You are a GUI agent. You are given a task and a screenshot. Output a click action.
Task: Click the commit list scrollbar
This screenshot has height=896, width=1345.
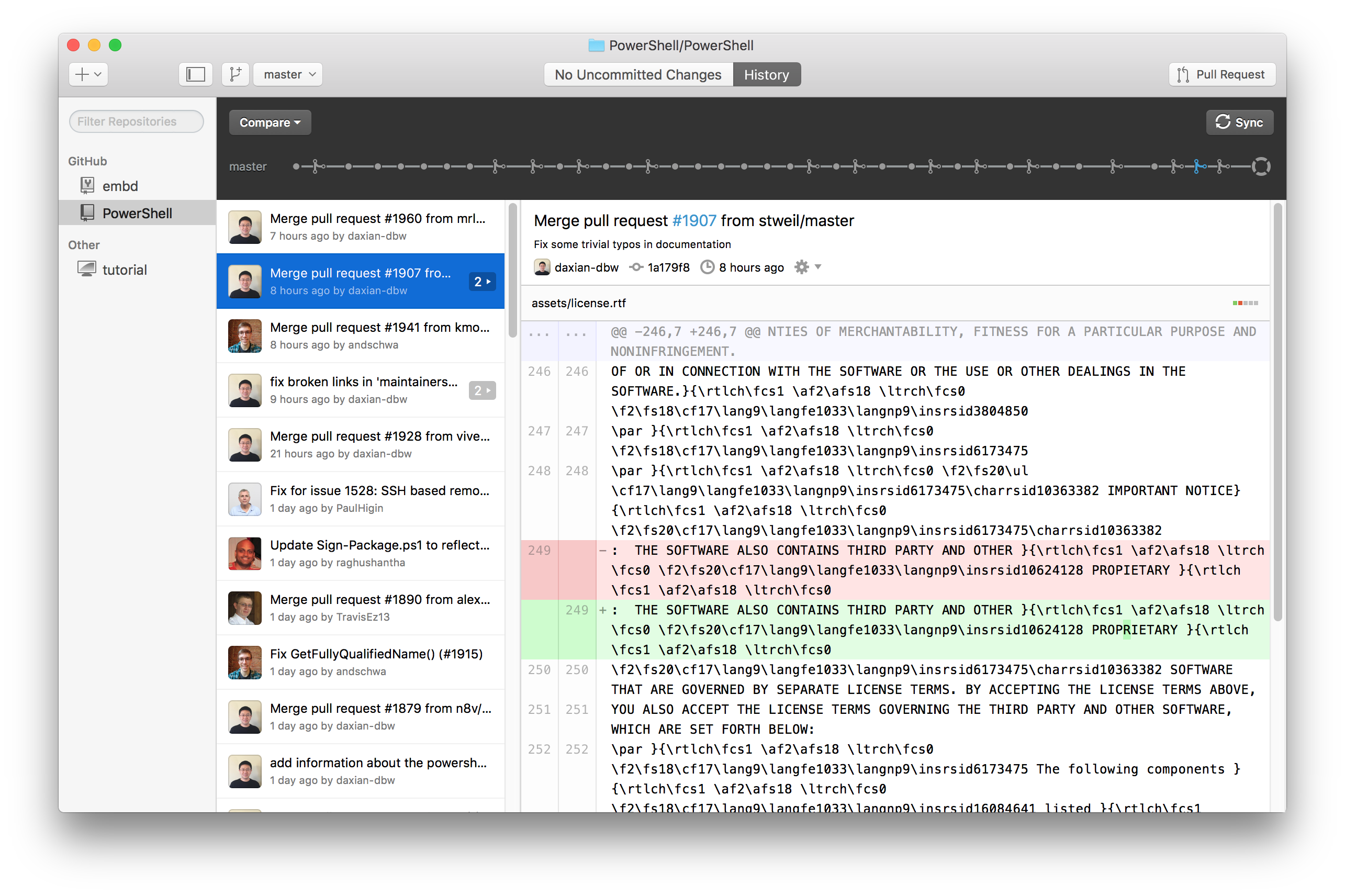click(512, 270)
